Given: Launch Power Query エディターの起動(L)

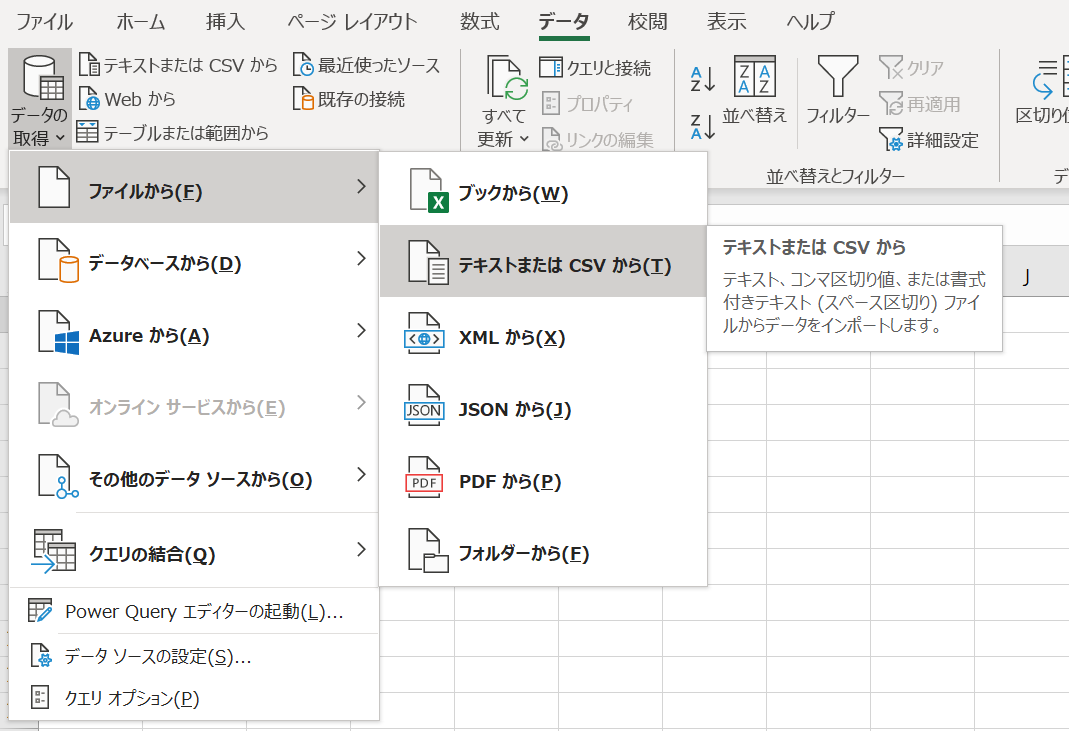Looking at the screenshot, I should [194, 612].
